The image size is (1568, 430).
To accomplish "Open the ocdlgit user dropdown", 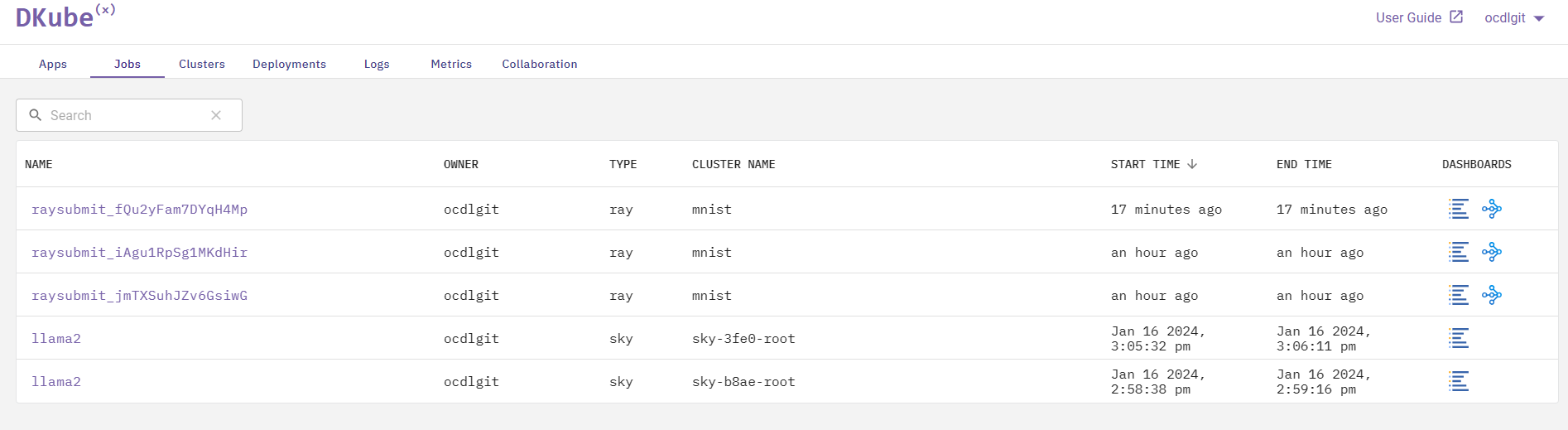I will click(1513, 18).
